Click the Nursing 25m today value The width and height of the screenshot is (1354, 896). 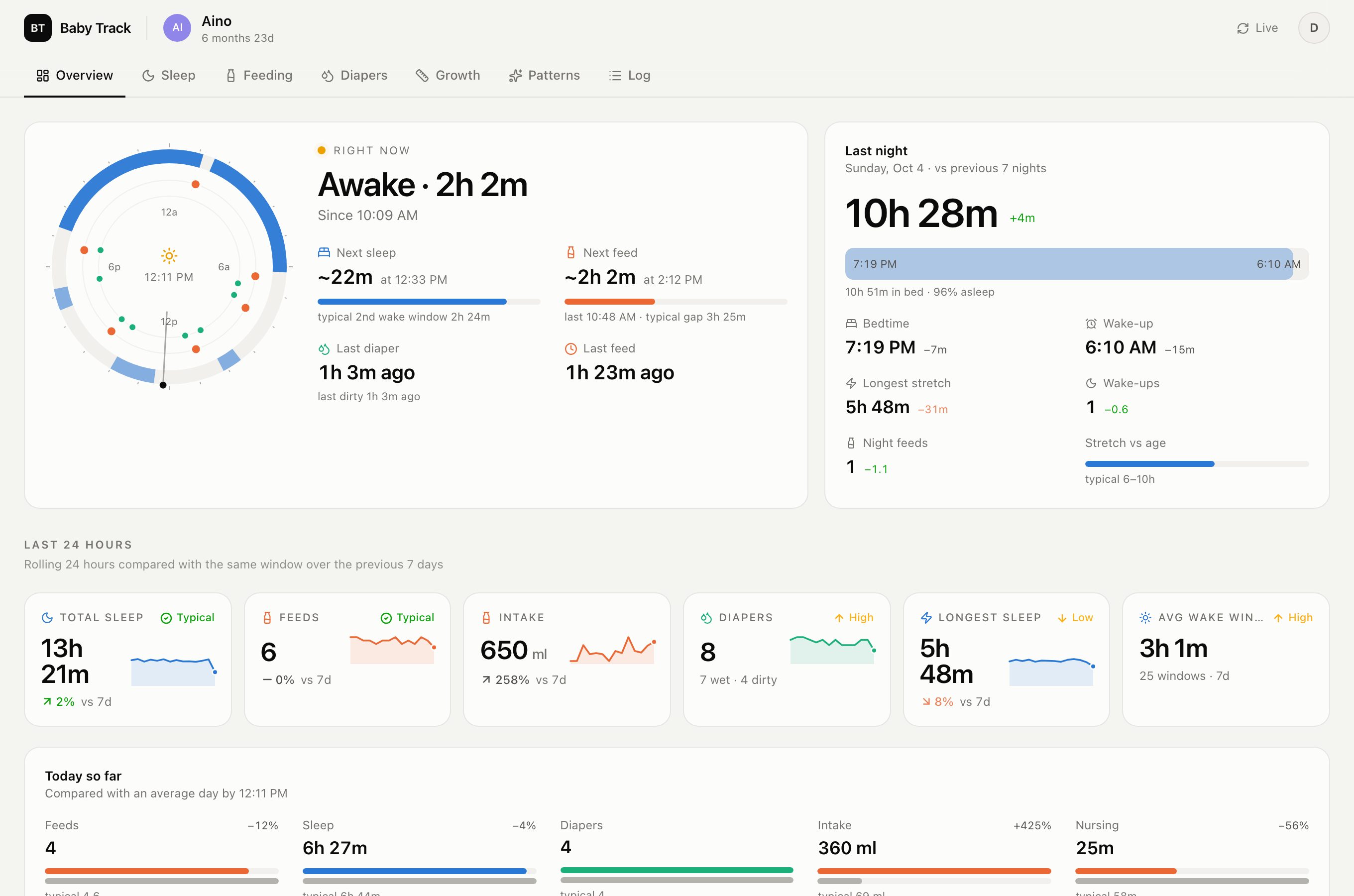(x=1095, y=848)
